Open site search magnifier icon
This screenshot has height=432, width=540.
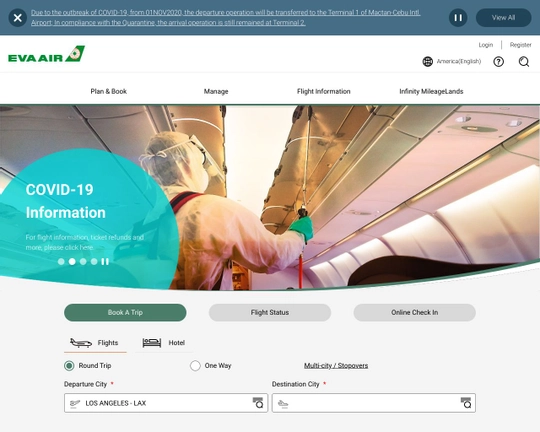524,62
